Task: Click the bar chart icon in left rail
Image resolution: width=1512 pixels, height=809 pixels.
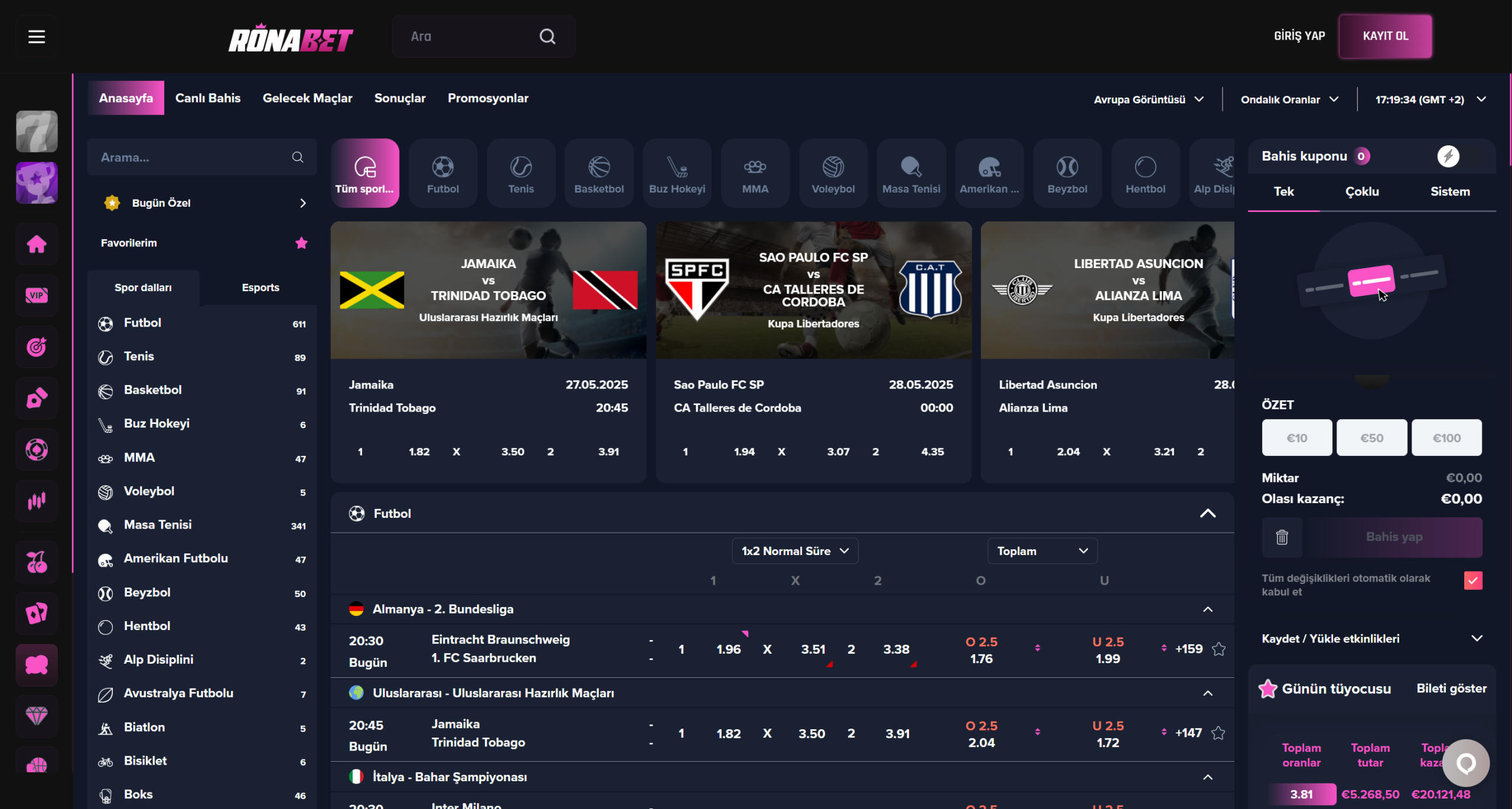Action: click(37, 501)
